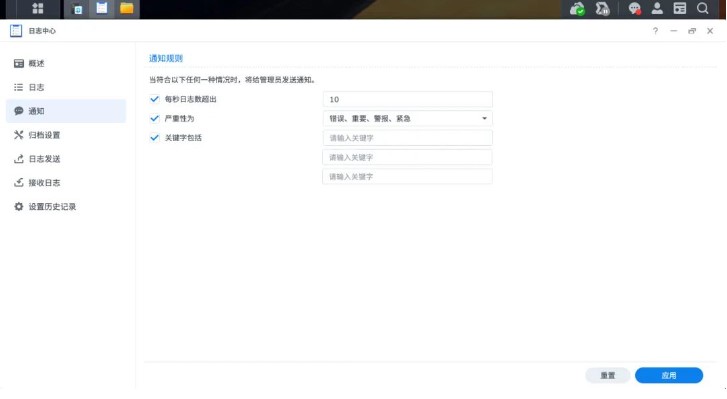Open the File Station folder icon
The height and width of the screenshot is (399, 727).
[127, 8]
